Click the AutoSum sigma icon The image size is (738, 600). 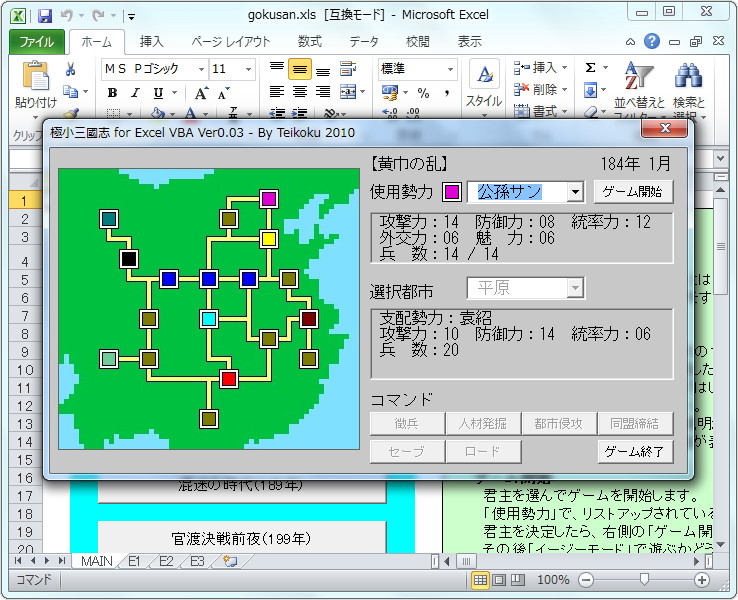(x=590, y=68)
